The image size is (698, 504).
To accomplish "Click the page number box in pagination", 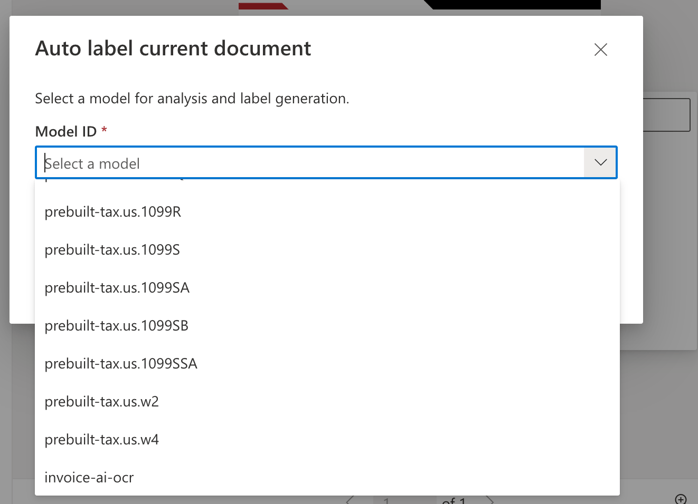I will 386,500.
